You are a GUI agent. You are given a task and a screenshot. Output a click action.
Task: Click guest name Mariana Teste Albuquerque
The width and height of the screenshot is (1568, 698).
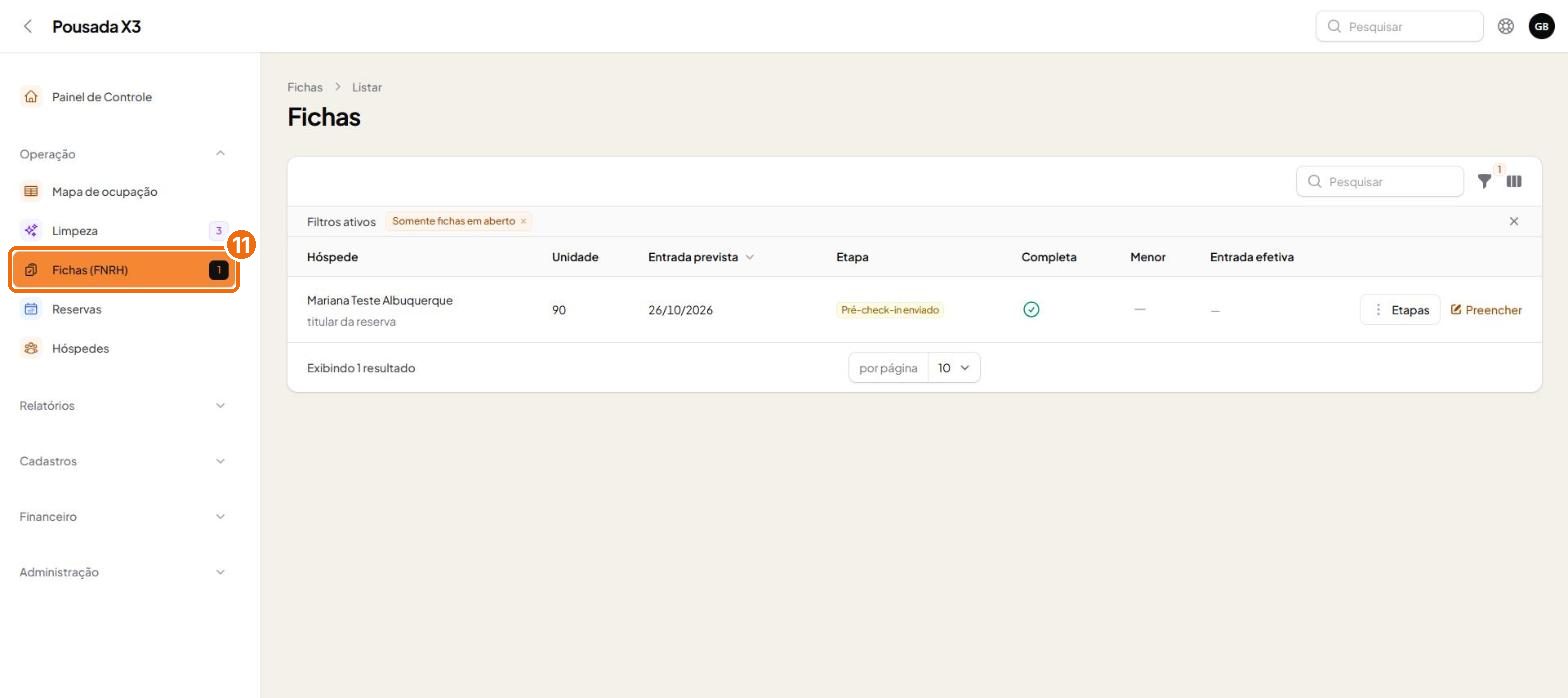(380, 300)
